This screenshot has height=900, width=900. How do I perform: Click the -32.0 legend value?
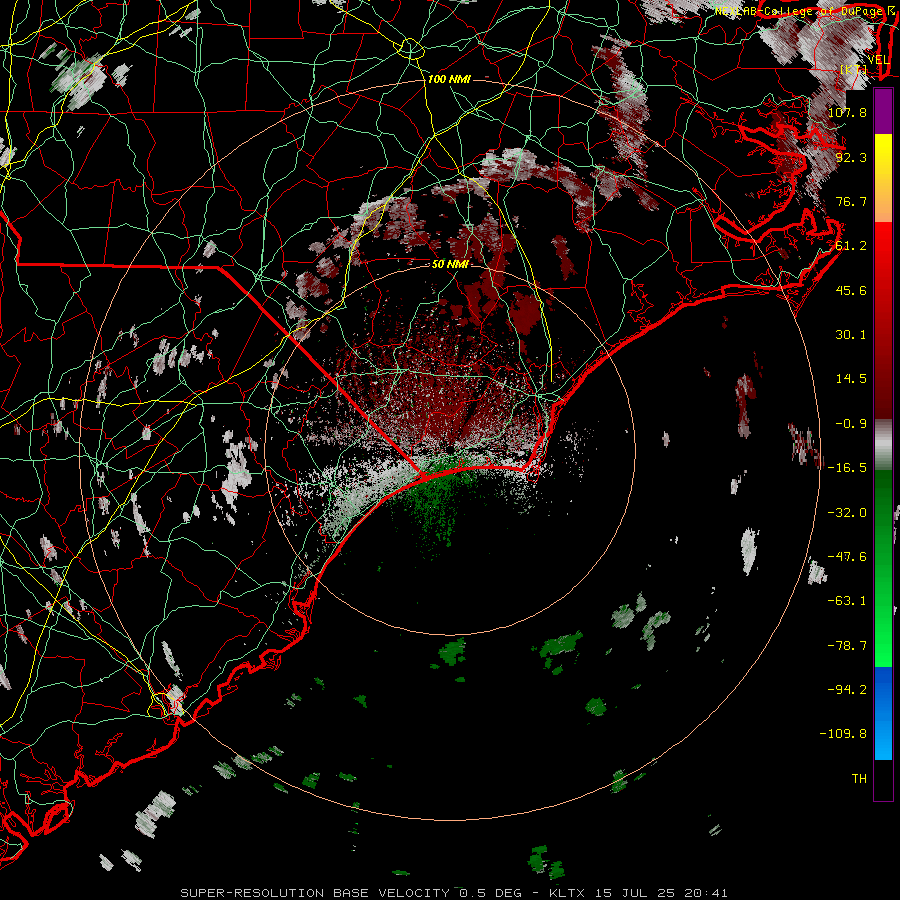tap(847, 513)
